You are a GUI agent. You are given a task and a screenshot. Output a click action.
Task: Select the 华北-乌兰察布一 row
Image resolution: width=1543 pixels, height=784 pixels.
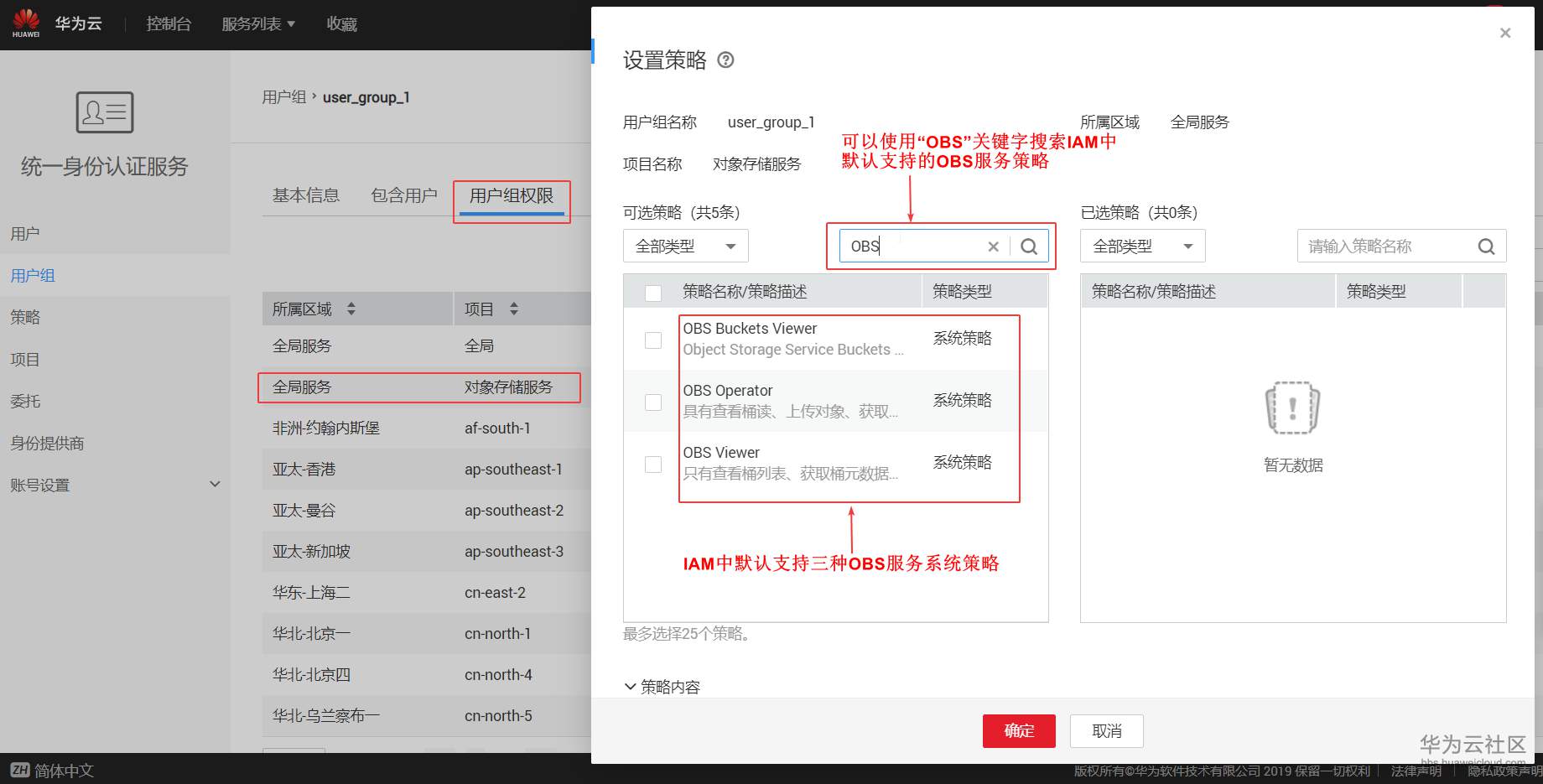click(427, 715)
